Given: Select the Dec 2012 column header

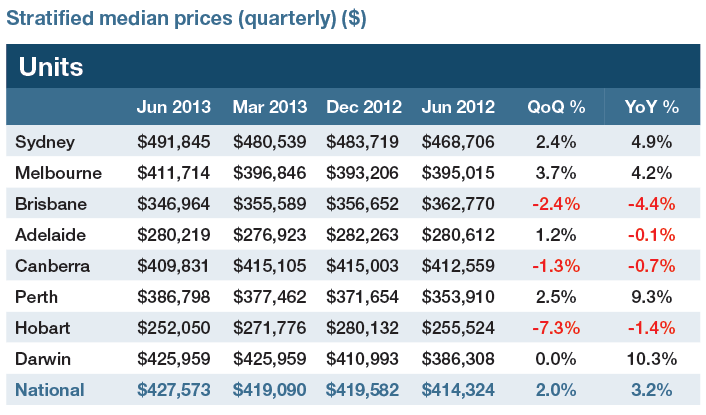Looking at the screenshot, I should coord(365,107).
